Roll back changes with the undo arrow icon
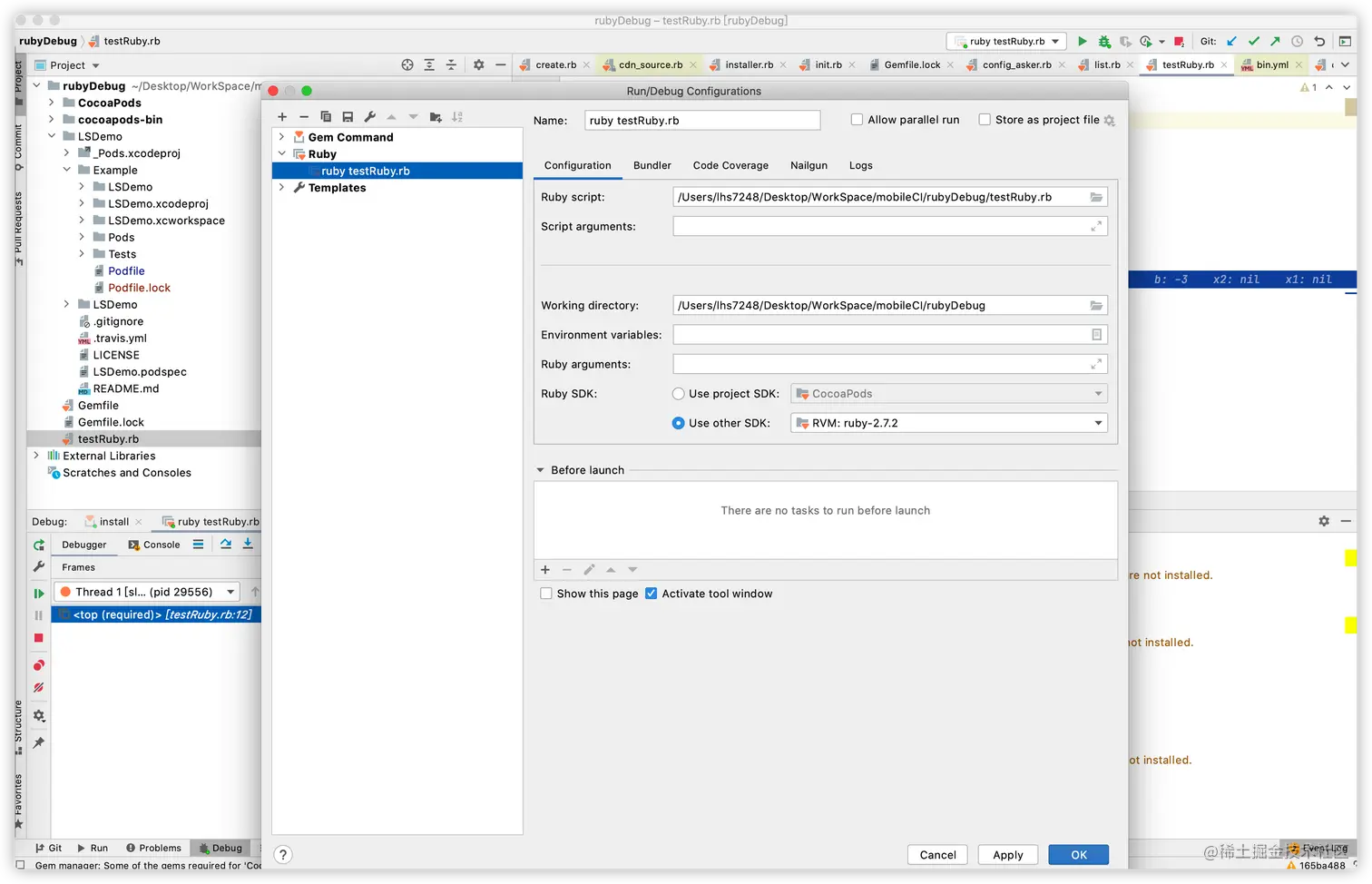This screenshot has width=1372, height=884. (x=1319, y=42)
